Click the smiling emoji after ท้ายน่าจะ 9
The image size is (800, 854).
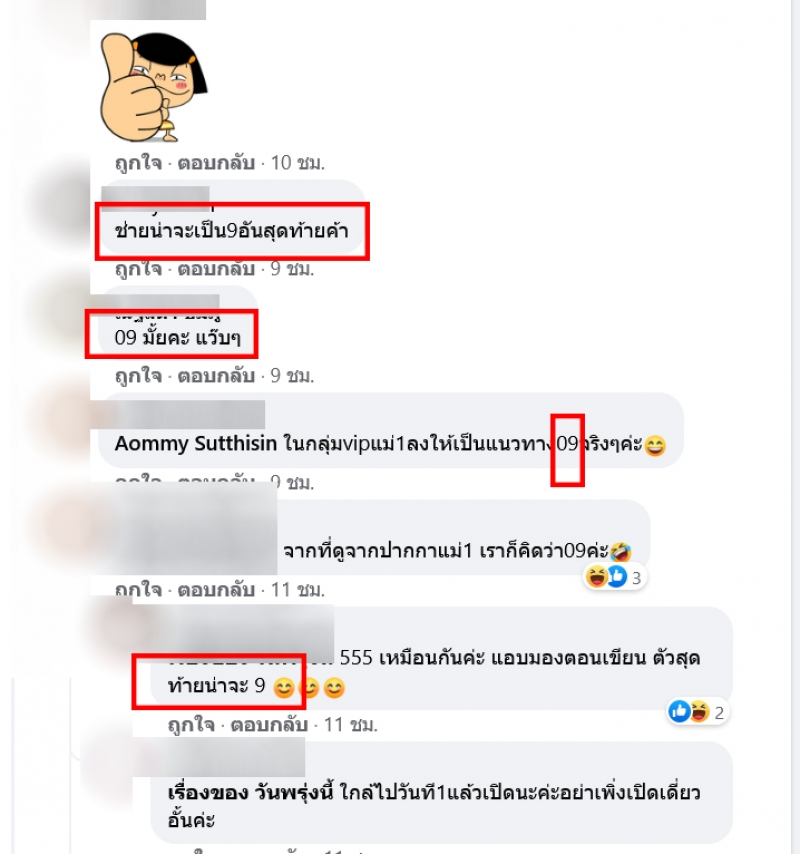click(x=283, y=687)
